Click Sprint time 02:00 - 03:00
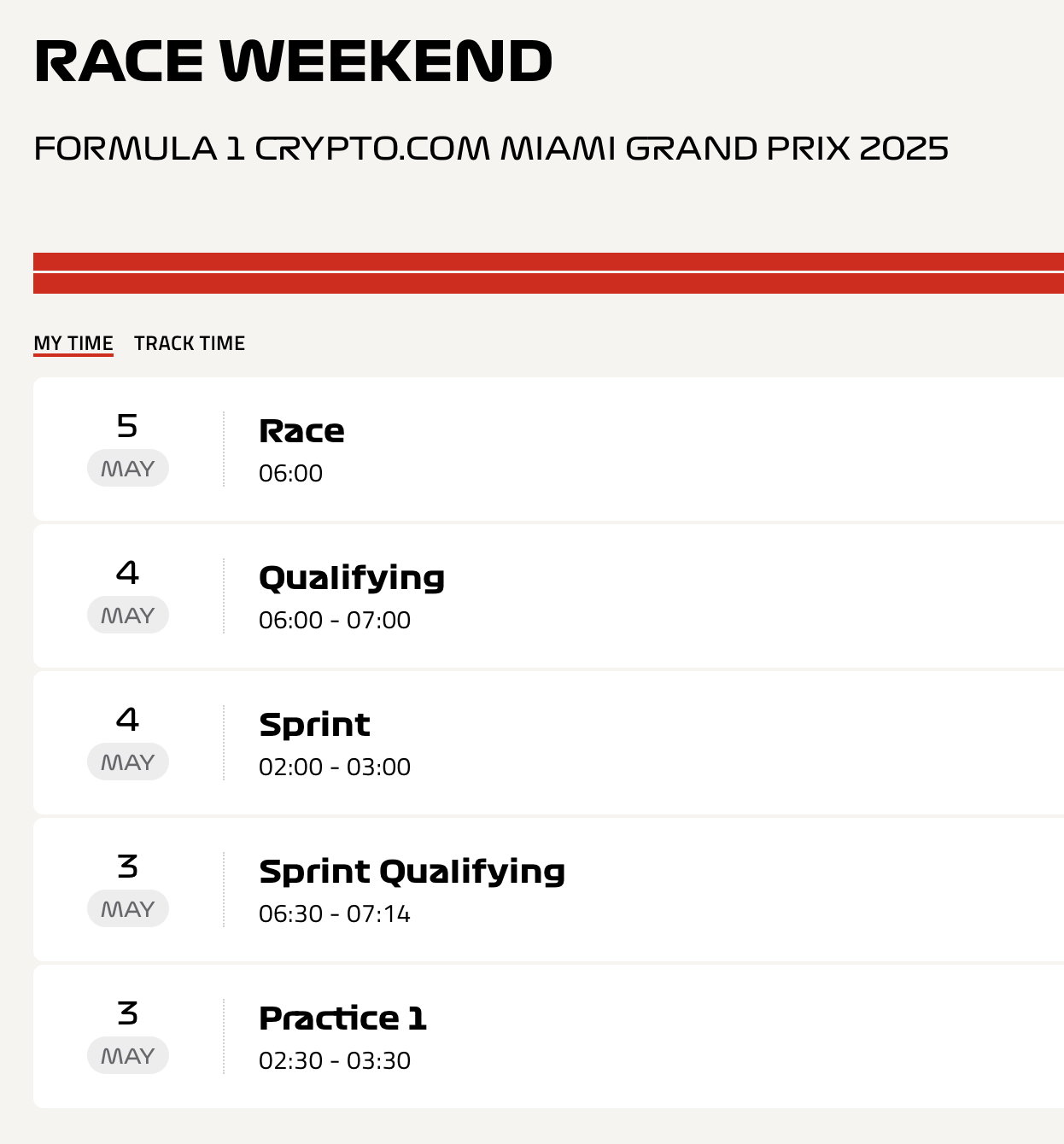Image resolution: width=1064 pixels, height=1144 pixels. 335,767
